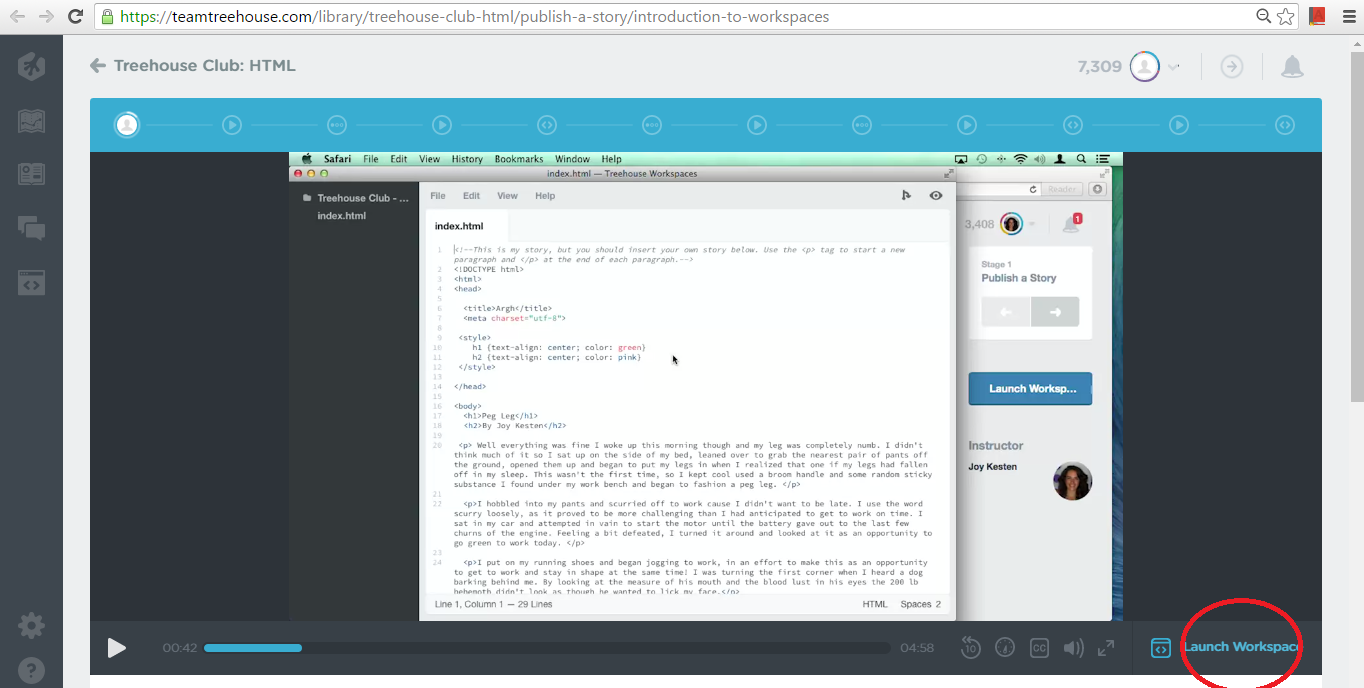Open History menu in the video menubar
Image resolution: width=1364 pixels, height=688 pixels.
tap(467, 159)
